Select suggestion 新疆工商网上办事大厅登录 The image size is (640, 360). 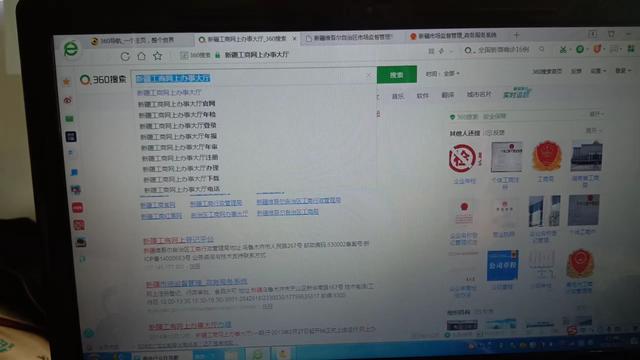178,126
